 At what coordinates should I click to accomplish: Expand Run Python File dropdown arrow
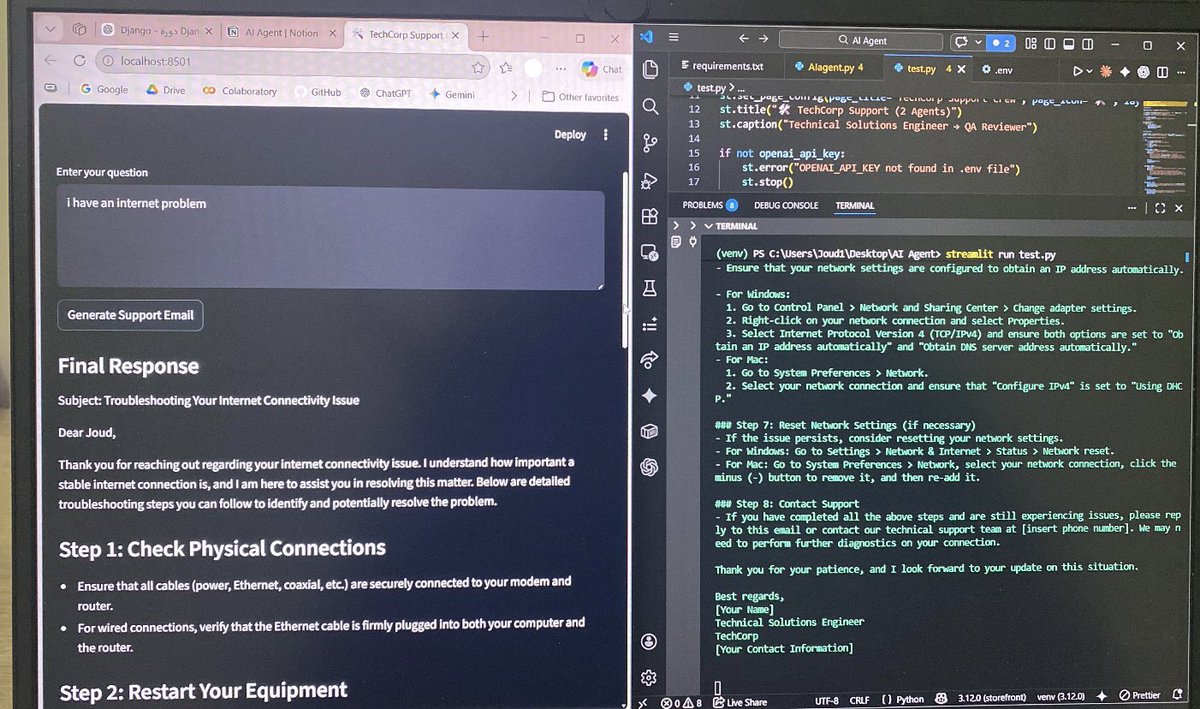click(x=1089, y=71)
